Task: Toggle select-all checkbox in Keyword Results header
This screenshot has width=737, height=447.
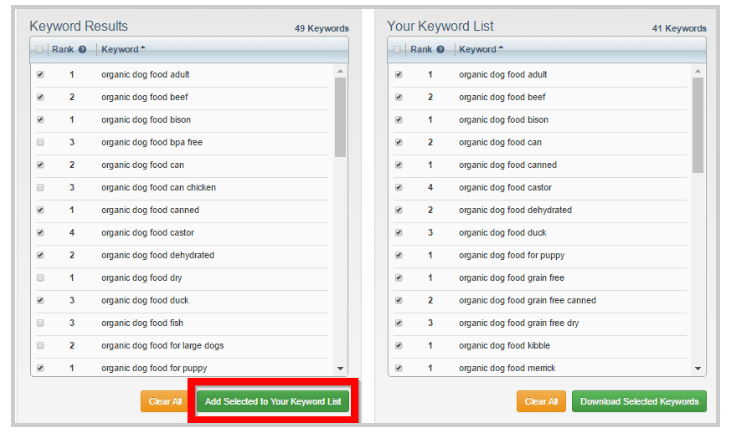Action: point(39,49)
